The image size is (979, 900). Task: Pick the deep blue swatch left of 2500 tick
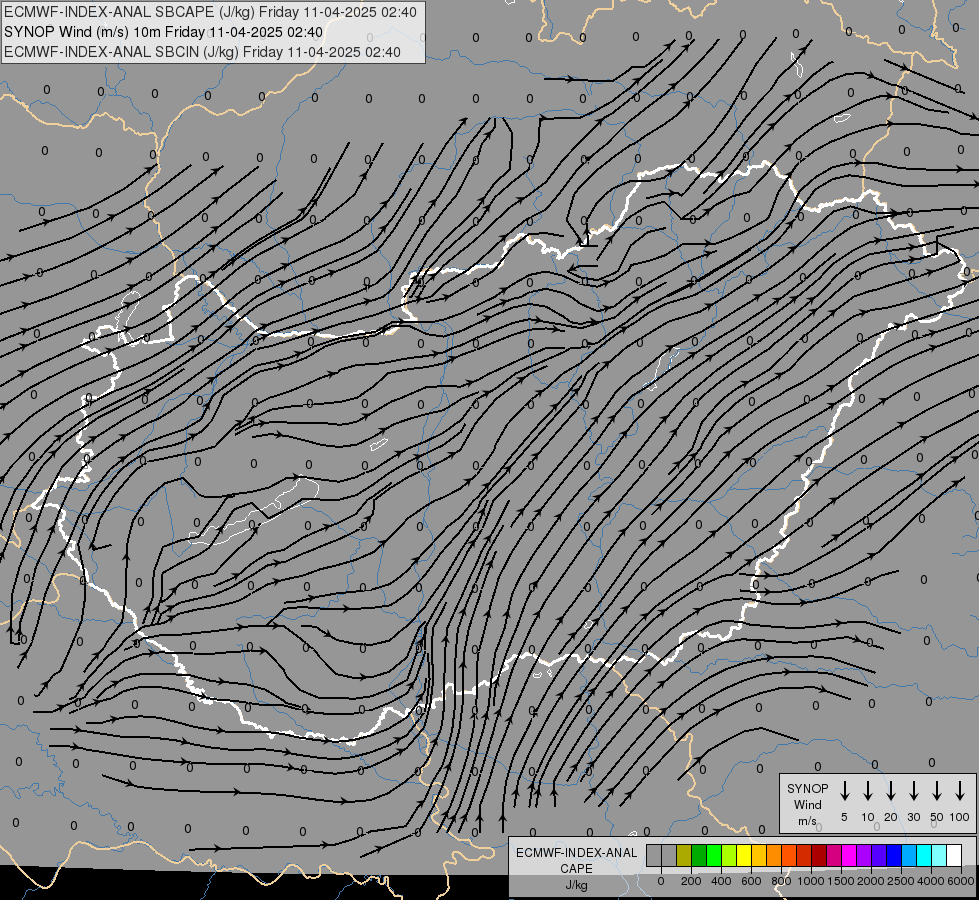tap(893, 855)
